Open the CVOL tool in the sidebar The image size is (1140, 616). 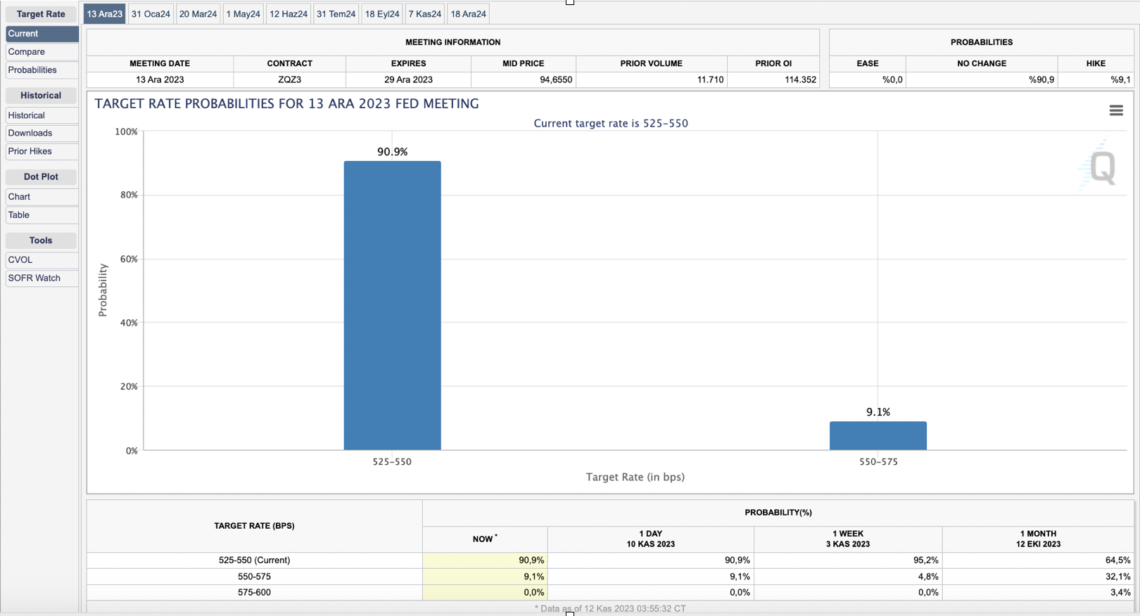click(41, 260)
